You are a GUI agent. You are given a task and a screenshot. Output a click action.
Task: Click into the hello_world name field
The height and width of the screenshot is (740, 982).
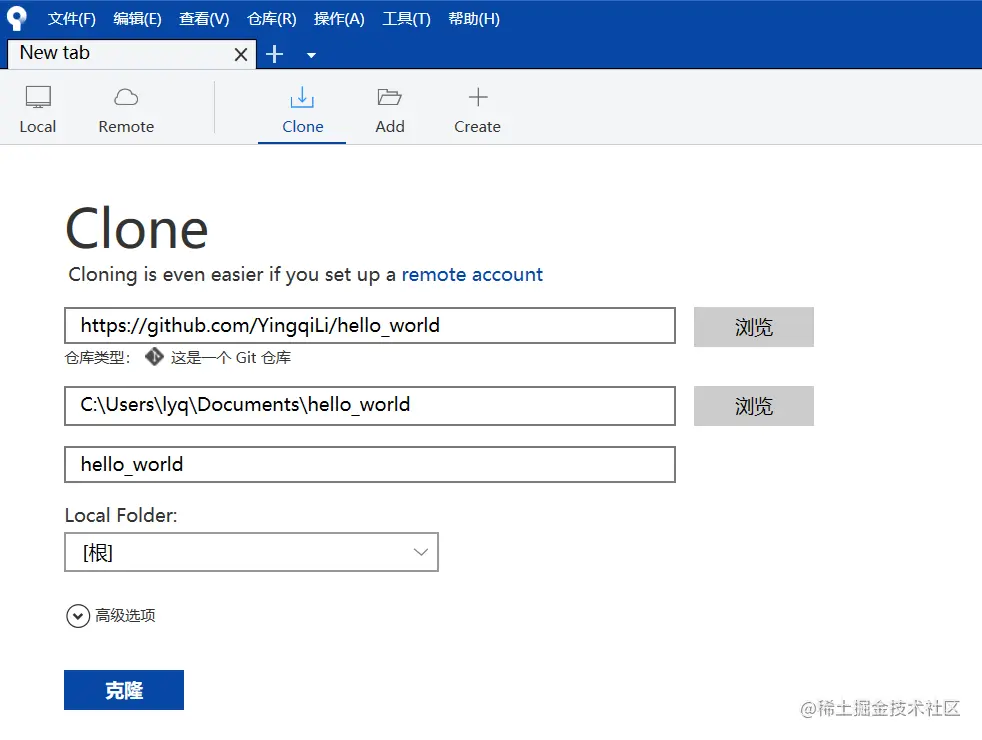click(x=370, y=465)
